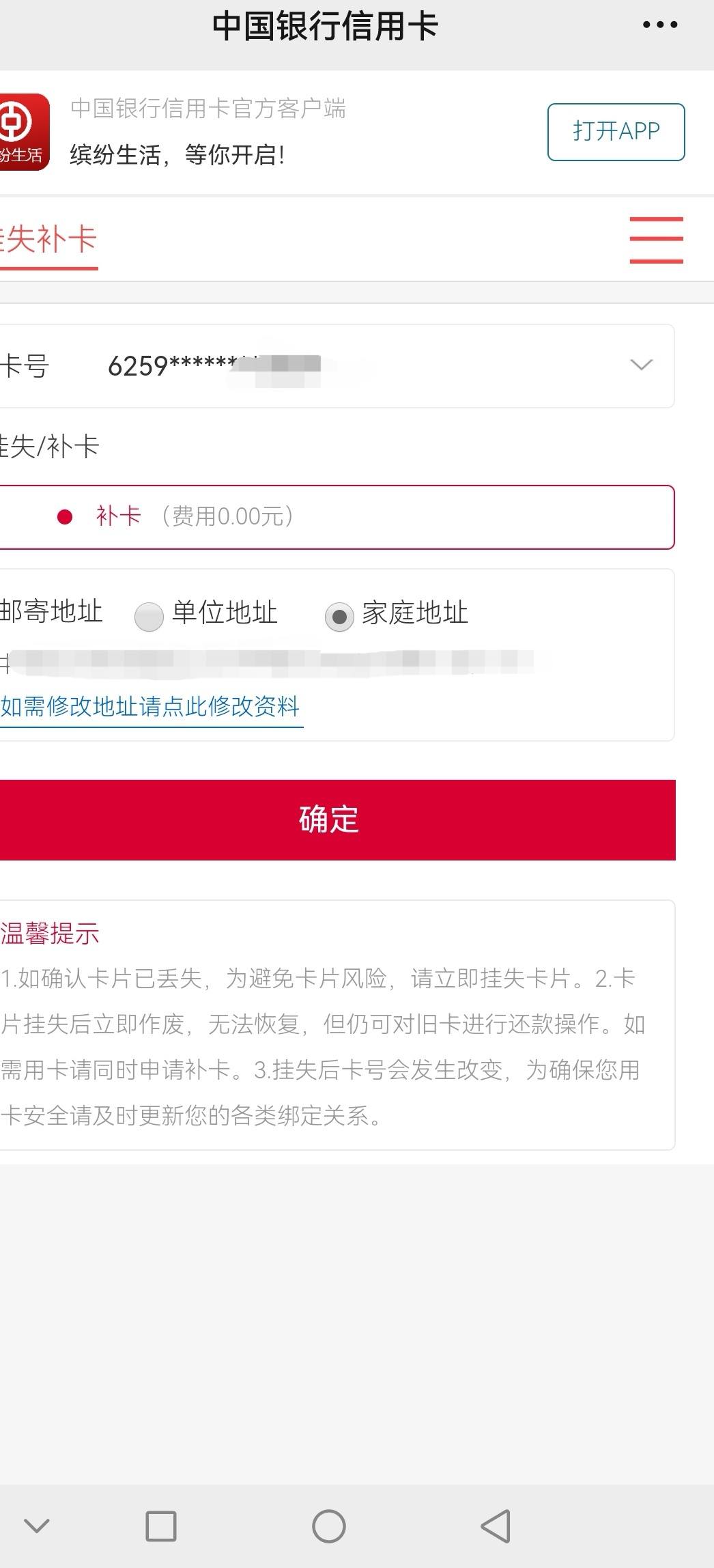Click the 打开APP button
The height and width of the screenshot is (1568, 714).
(616, 132)
